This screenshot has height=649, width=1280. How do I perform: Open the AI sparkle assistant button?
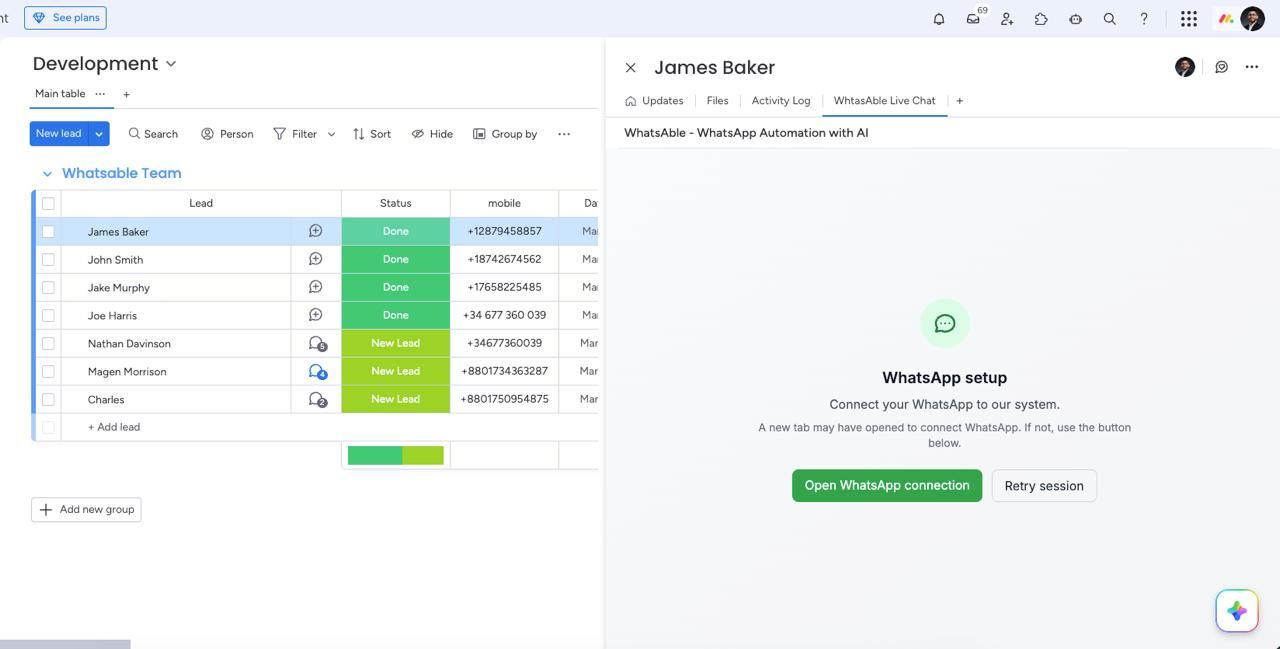click(1237, 610)
